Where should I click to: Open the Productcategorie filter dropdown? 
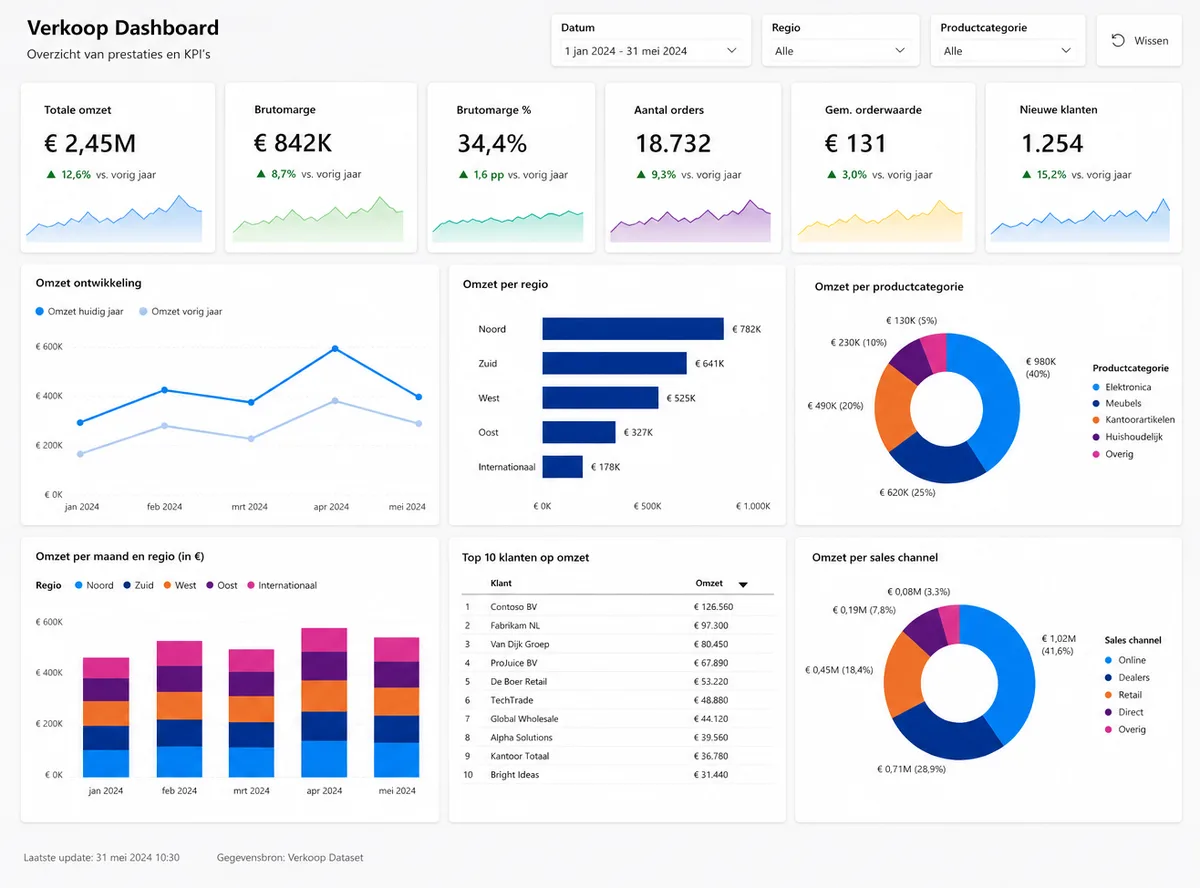pos(1008,51)
